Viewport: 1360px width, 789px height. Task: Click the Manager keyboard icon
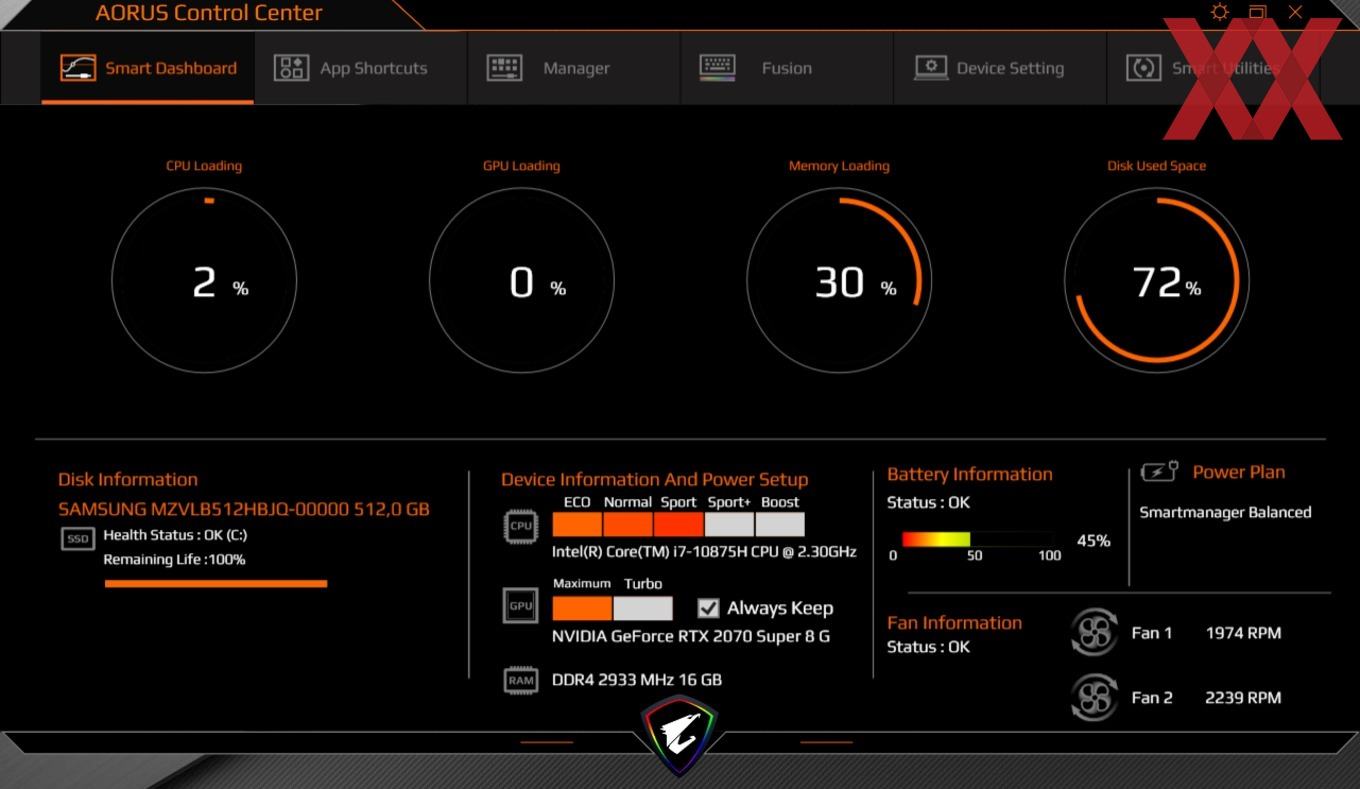point(504,68)
